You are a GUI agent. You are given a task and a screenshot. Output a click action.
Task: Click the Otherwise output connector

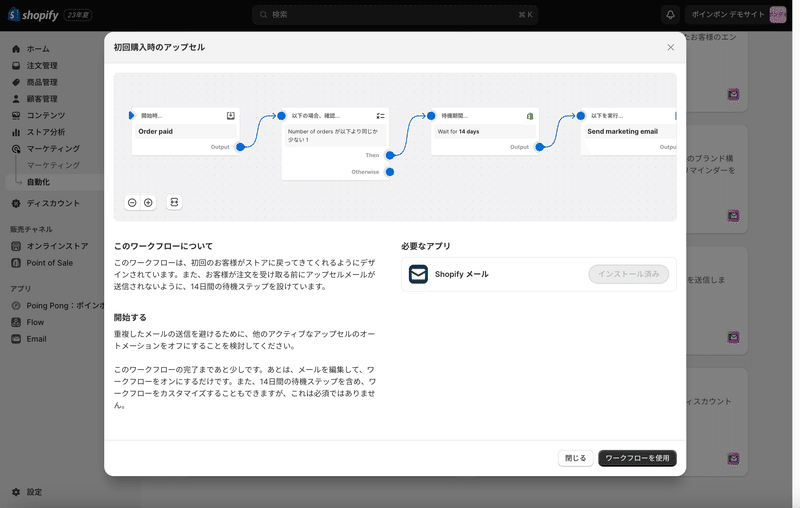coord(390,172)
